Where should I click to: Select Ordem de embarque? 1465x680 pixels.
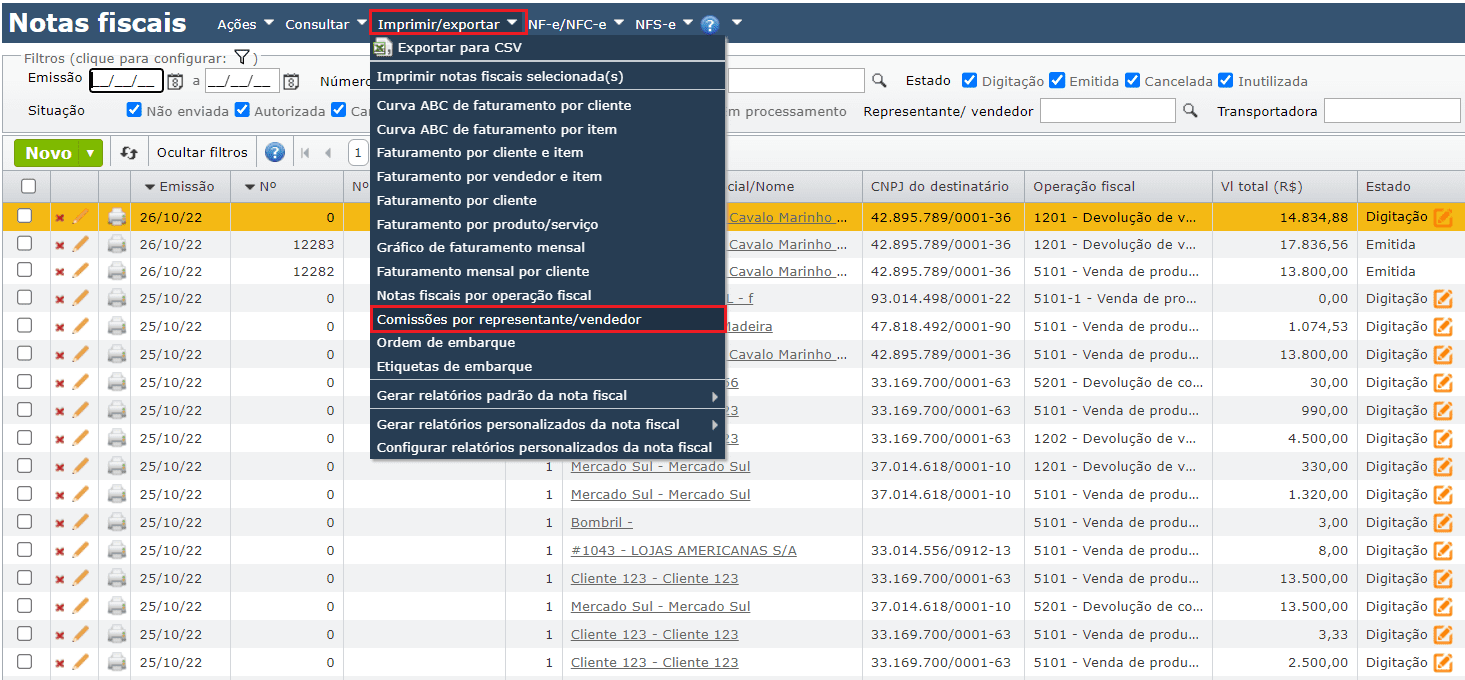click(547, 342)
